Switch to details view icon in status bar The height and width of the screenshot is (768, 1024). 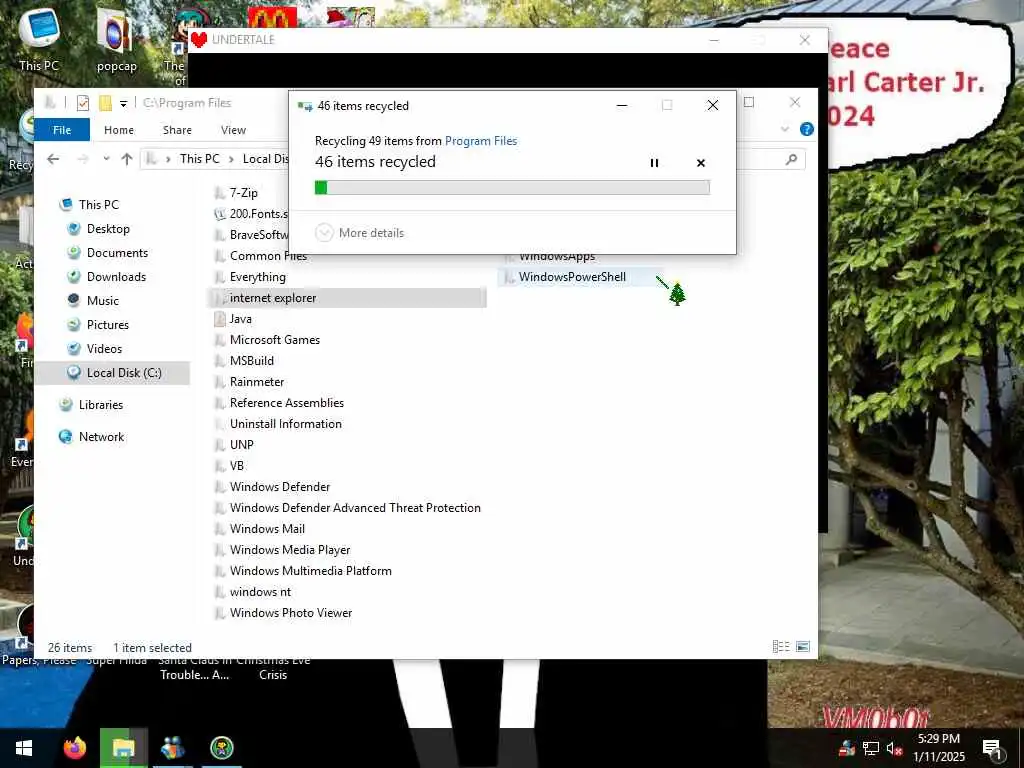tap(781, 647)
